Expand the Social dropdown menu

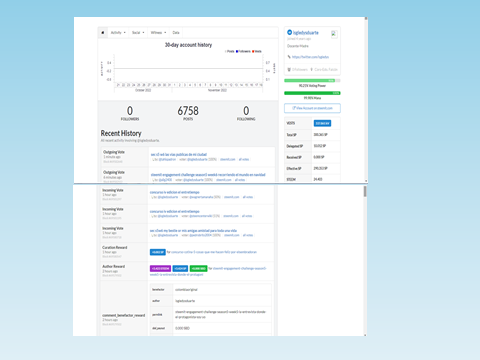[x=138, y=33]
